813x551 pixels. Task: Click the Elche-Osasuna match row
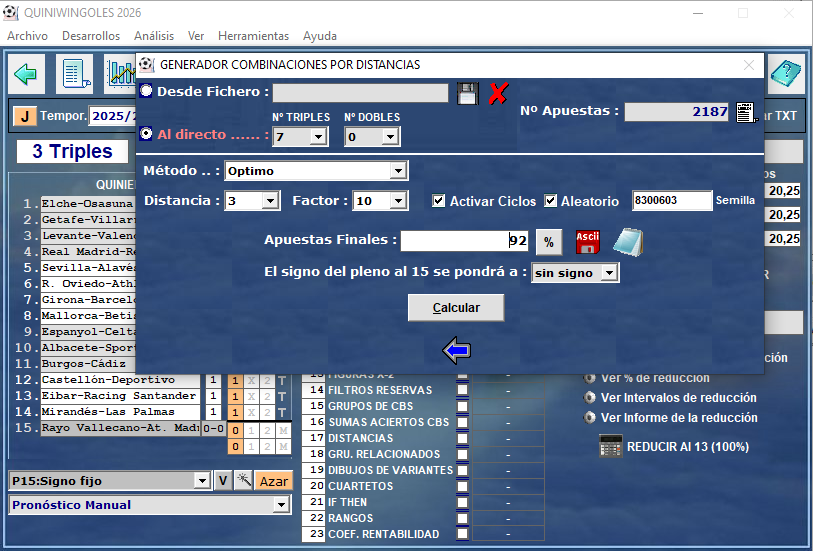click(88, 203)
